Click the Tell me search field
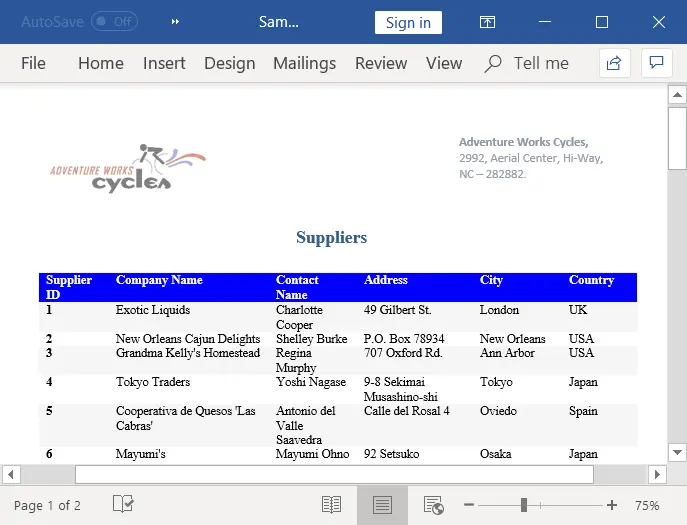The height and width of the screenshot is (525, 687). coord(541,63)
